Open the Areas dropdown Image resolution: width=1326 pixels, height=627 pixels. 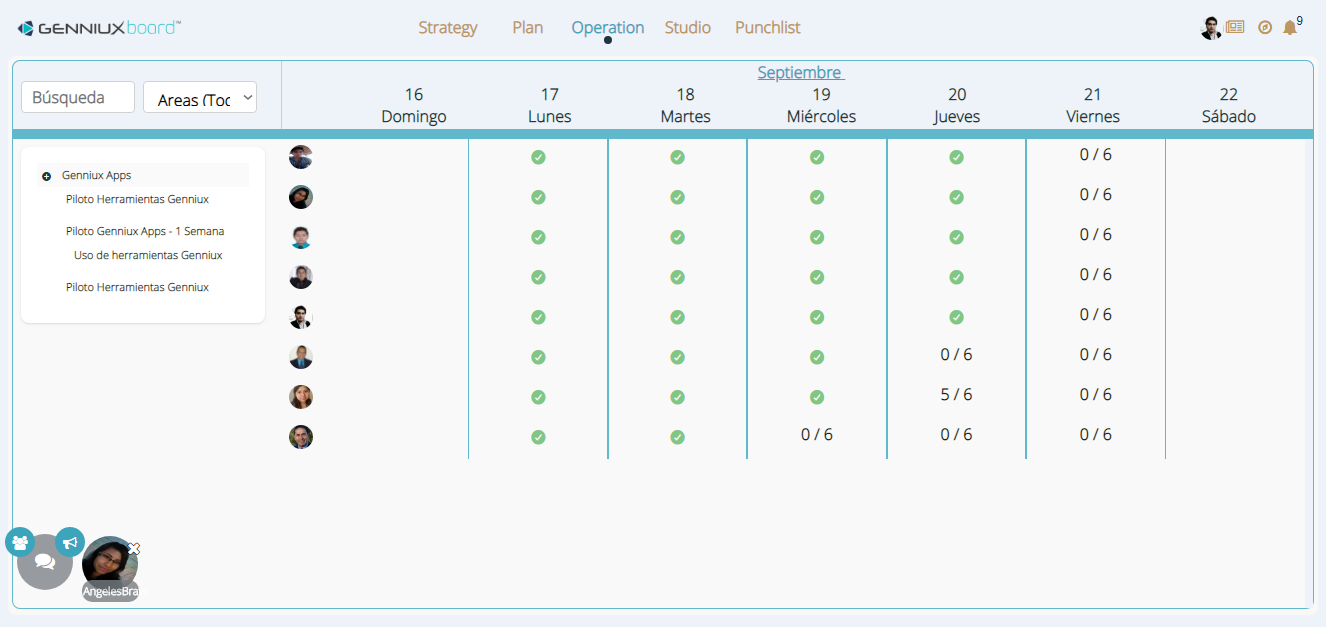pyautogui.click(x=201, y=97)
